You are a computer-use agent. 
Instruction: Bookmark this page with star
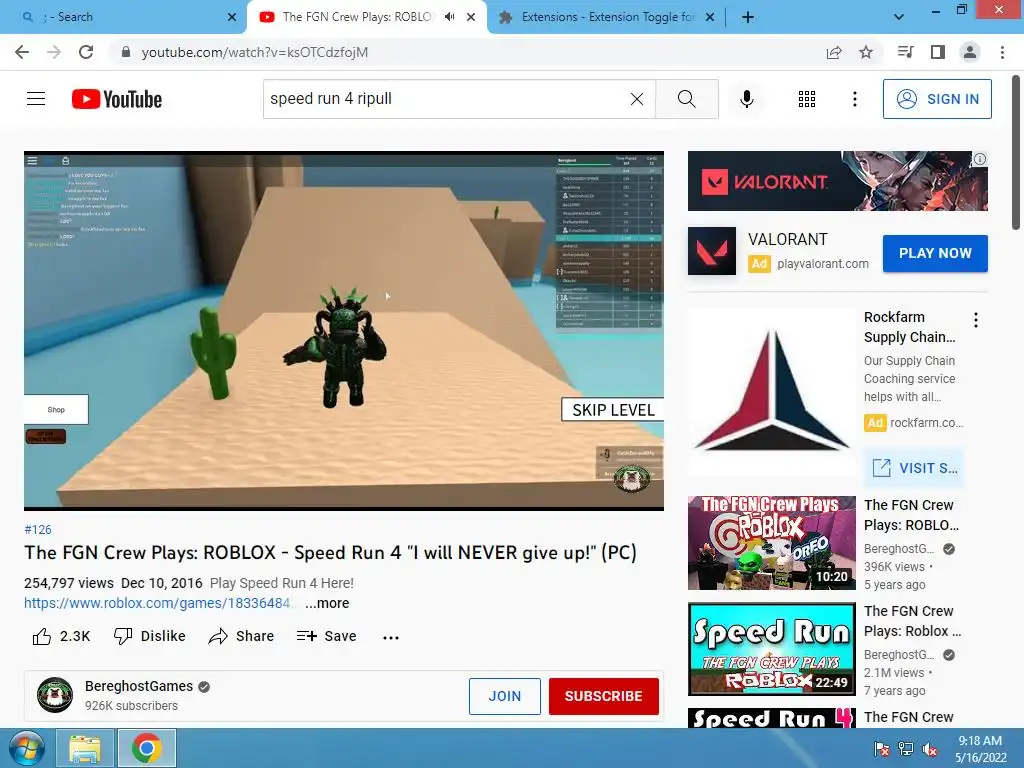tap(866, 52)
